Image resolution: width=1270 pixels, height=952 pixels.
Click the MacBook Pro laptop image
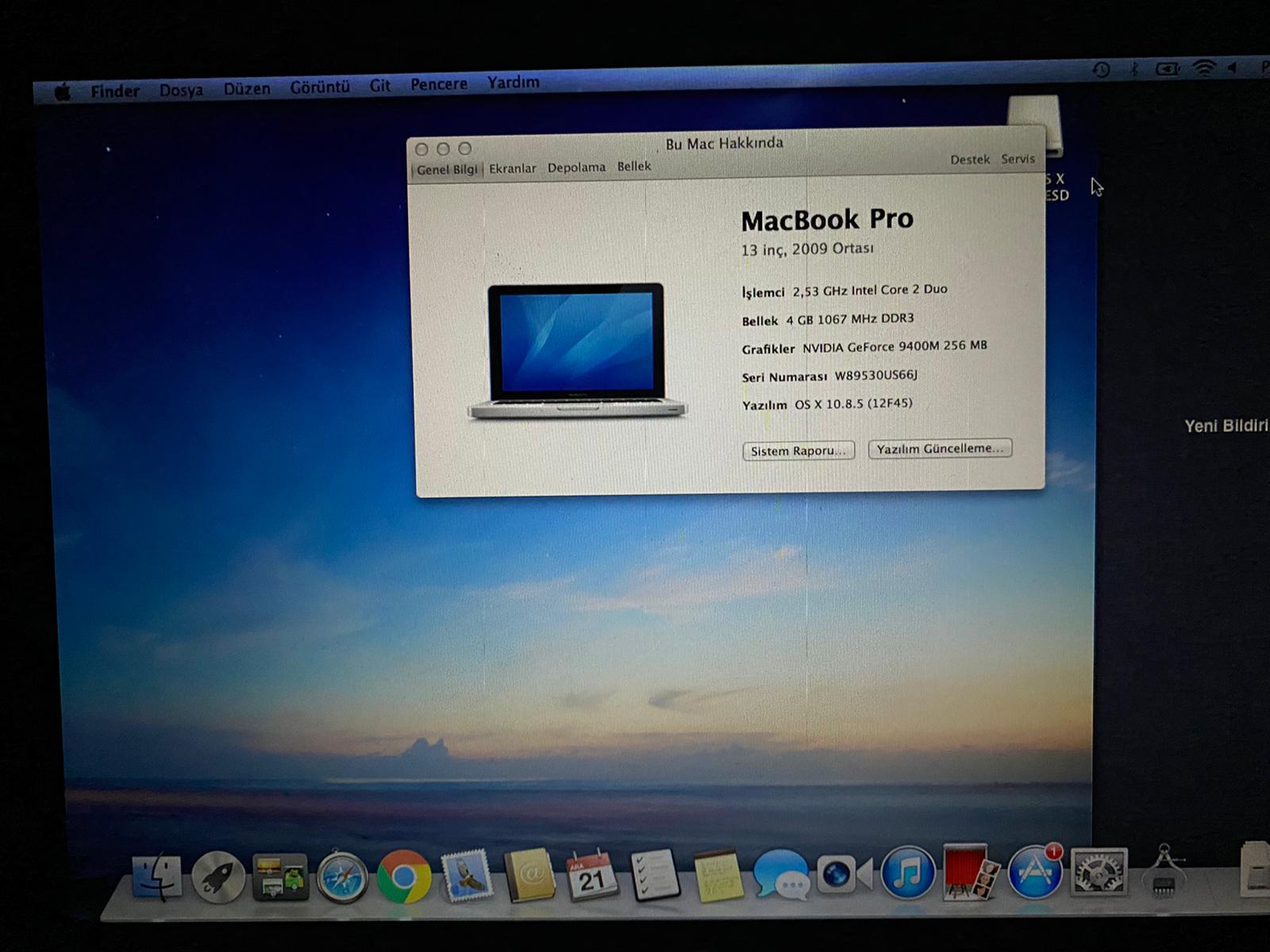point(577,351)
